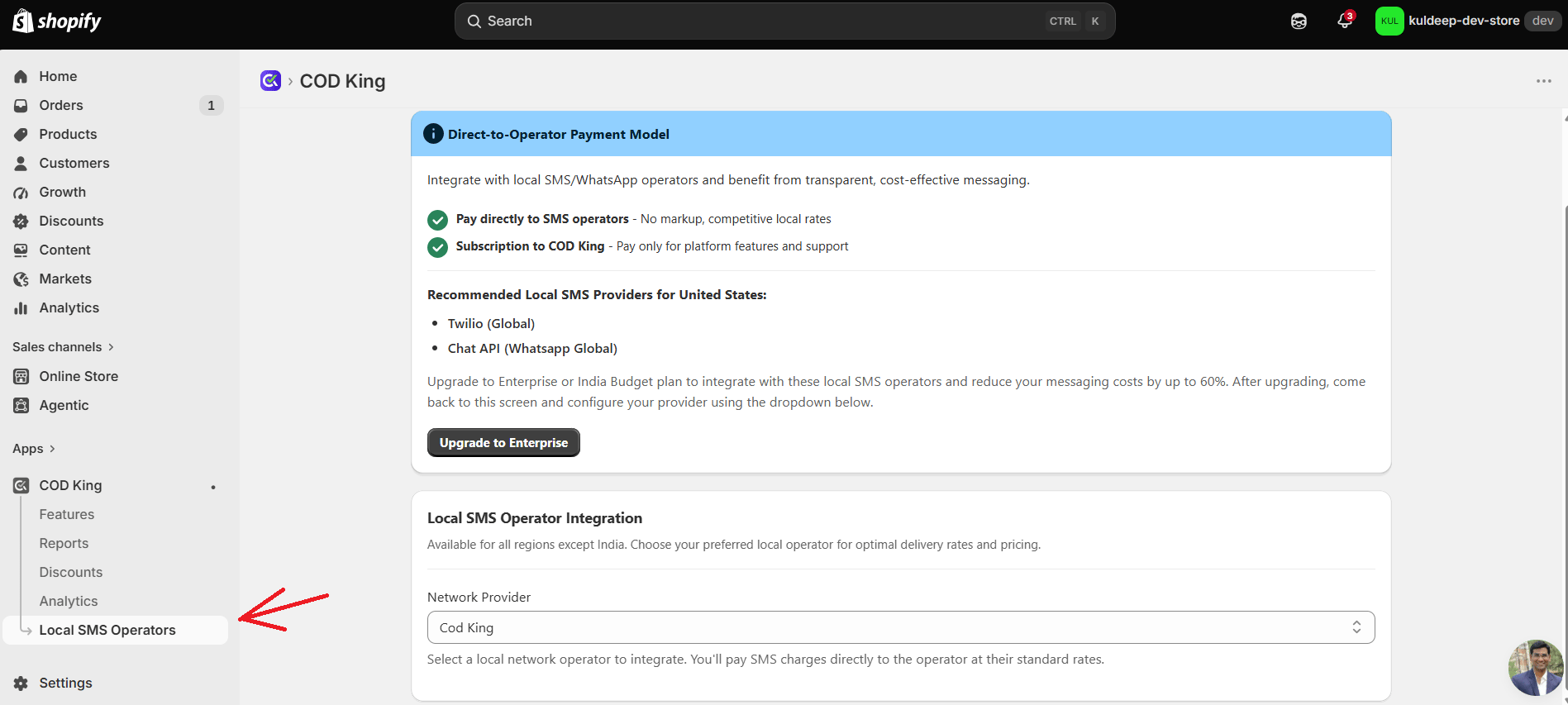
Task: Expand the Sales channels section
Action: [x=64, y=347]
